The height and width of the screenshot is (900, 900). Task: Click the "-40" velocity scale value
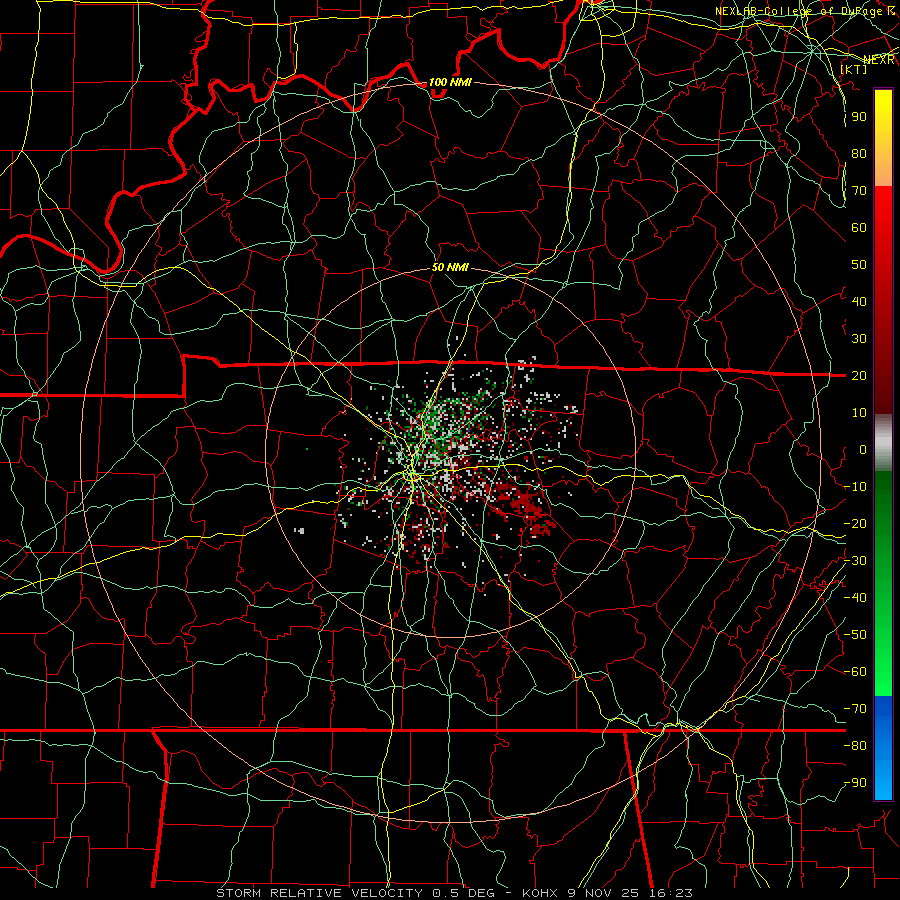coord(855,598)
